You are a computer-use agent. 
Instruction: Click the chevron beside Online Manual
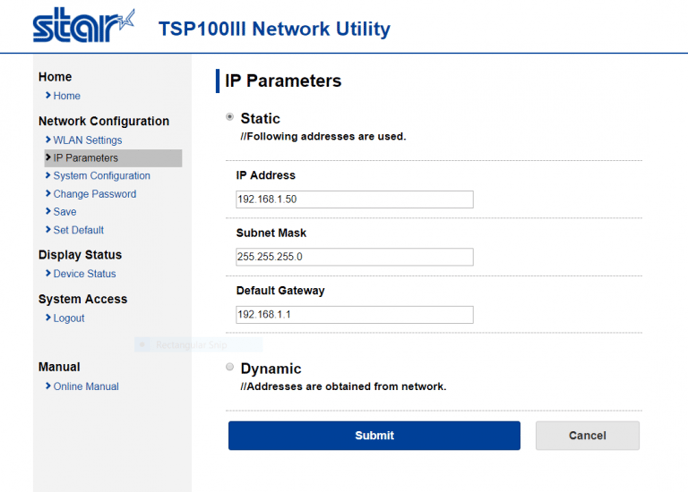pos(48,386)
